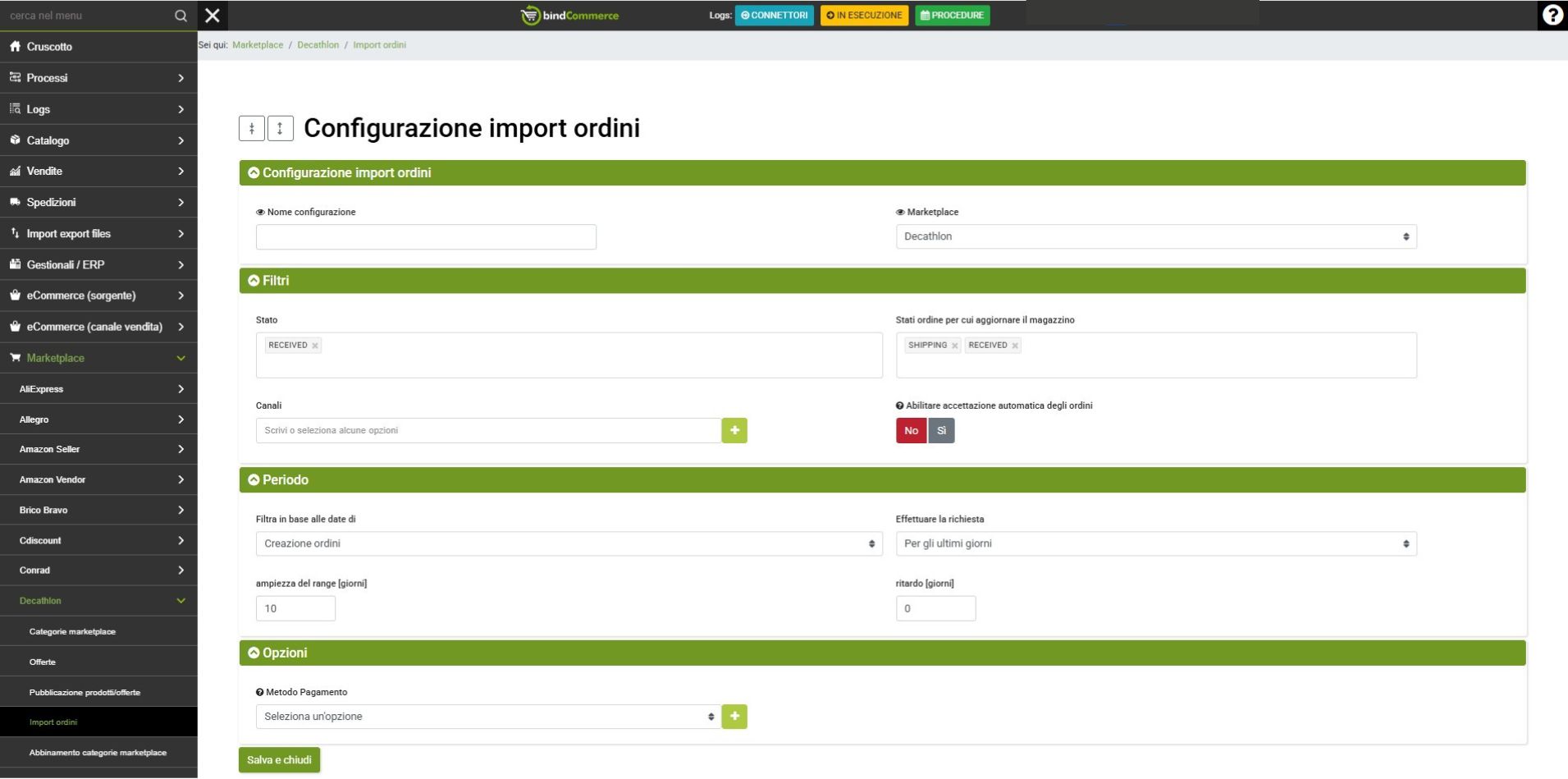The image size is (1568, 779).
Task: Collapse the Filtri section header
Action: pos(275,281)
